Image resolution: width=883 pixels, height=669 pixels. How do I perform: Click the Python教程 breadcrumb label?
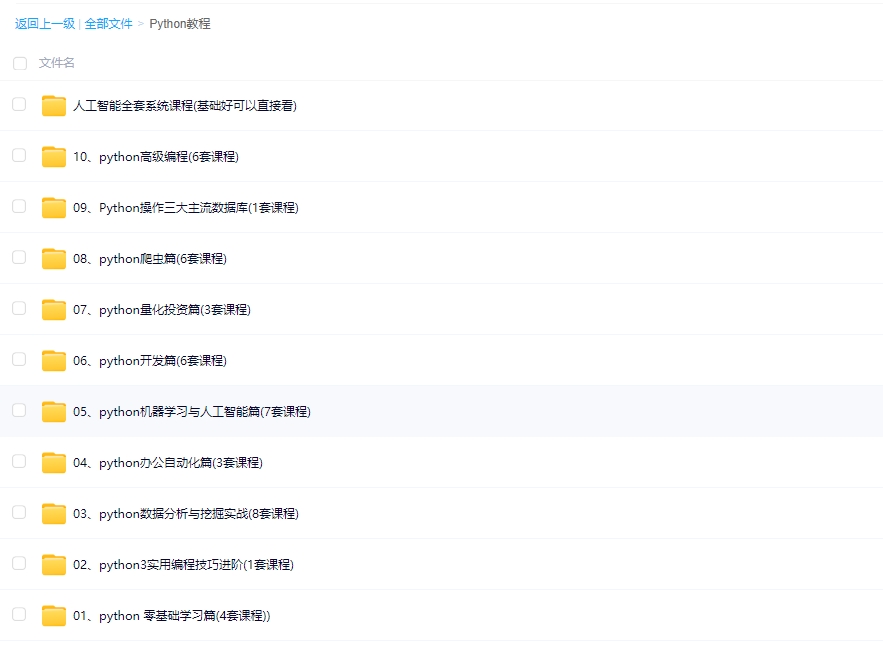pos(180,24)
